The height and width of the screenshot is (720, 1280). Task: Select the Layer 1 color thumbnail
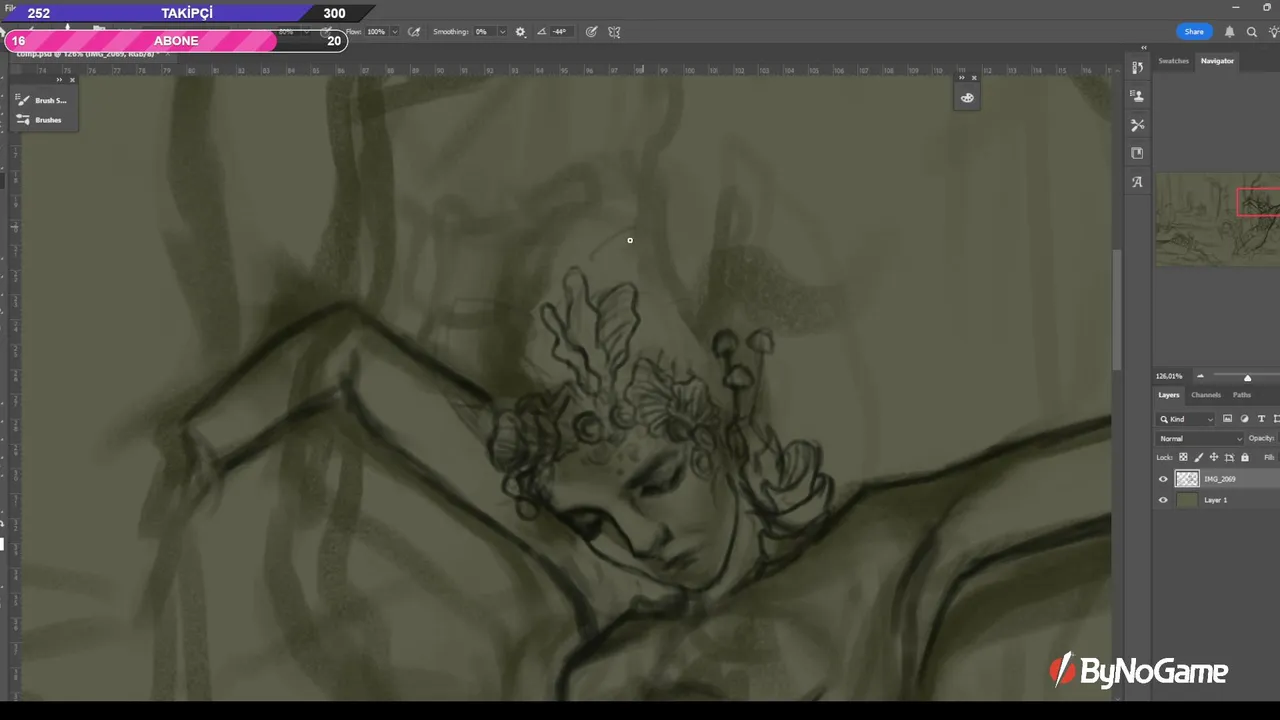point(1187,500)
